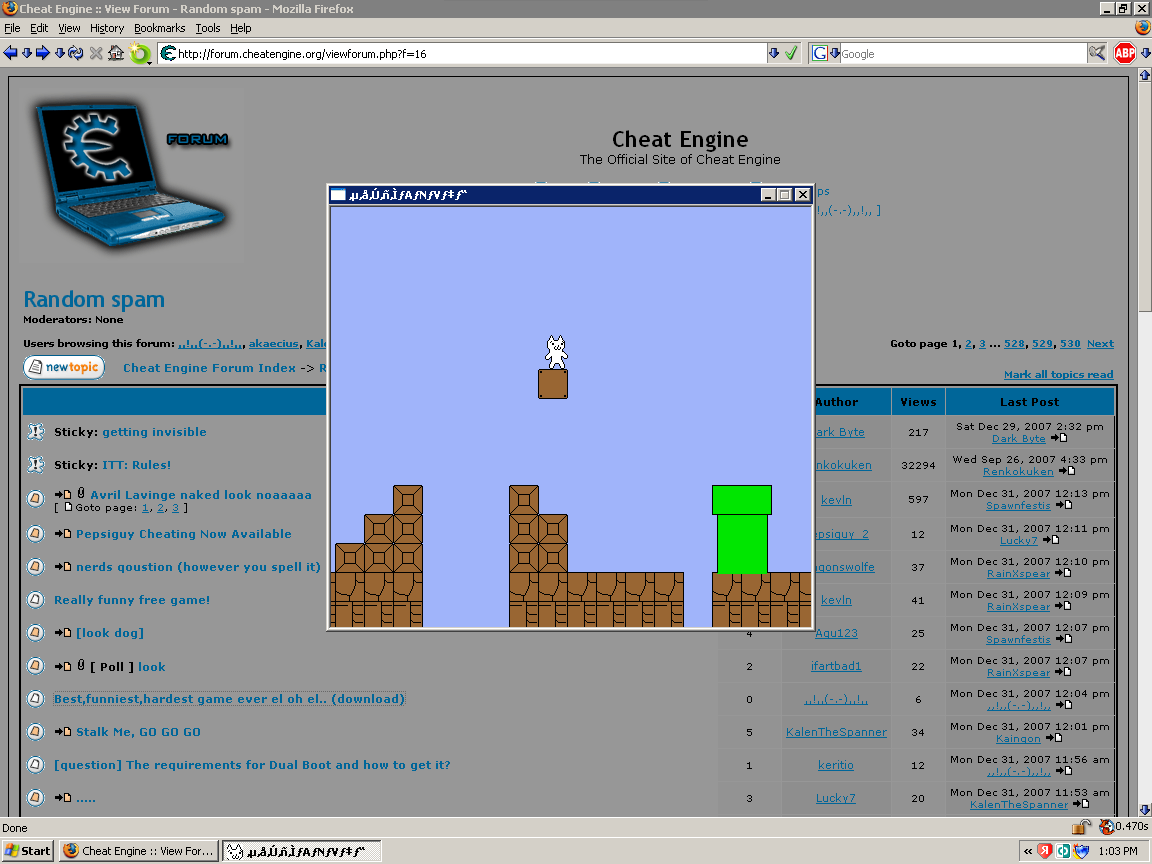The image size is (1152, 864).
Task: Open search engine selection dropdown arrow
Action: click(835, 53)
